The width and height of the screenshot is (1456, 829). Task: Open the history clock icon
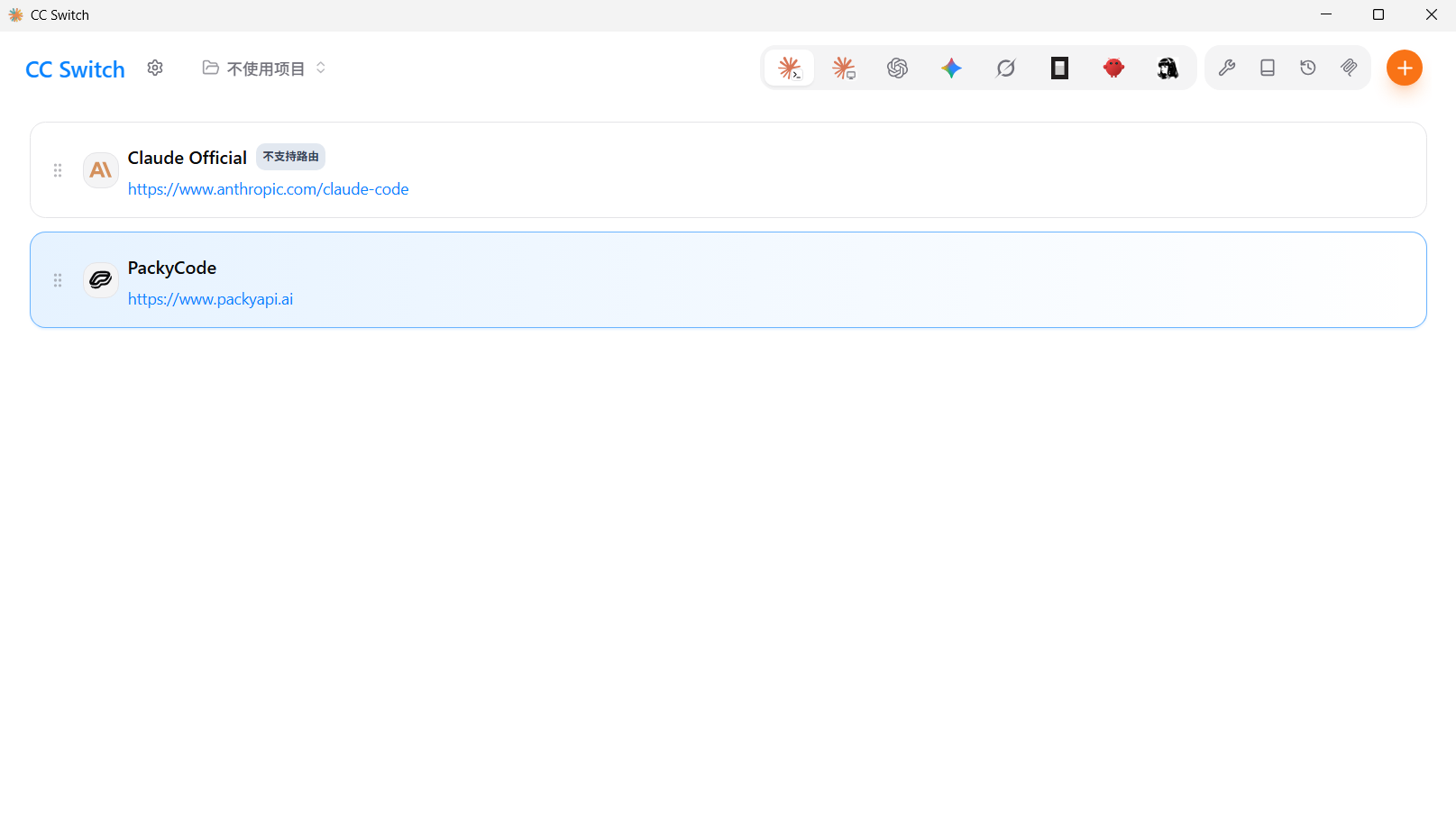[x=1308, y=68]
